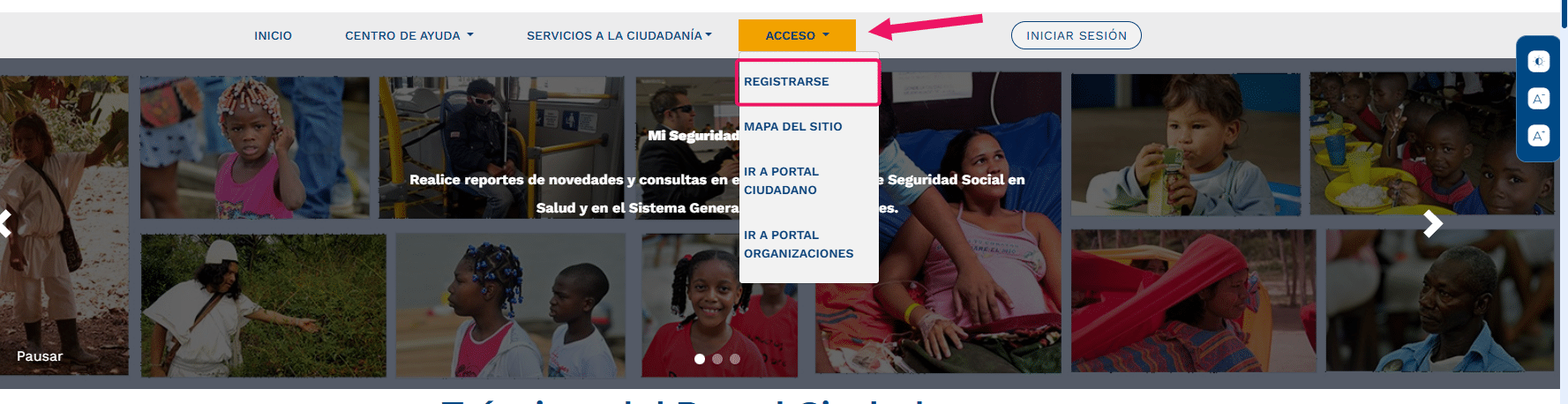
Task: Select the third carousel indicator dot
Action: pyautogui.click(x=735, y=359)
